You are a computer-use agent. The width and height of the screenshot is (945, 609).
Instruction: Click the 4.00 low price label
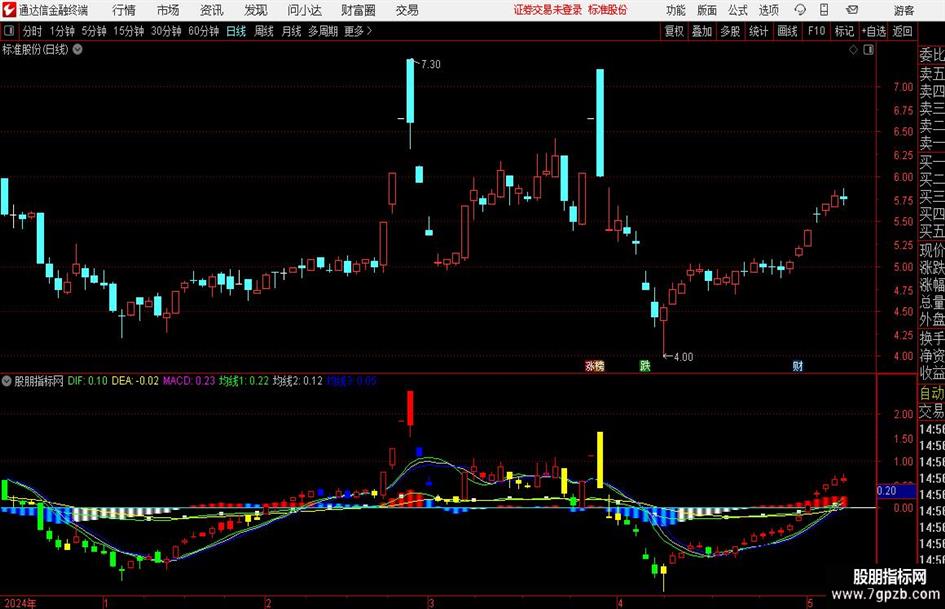(x=683, y=357)
